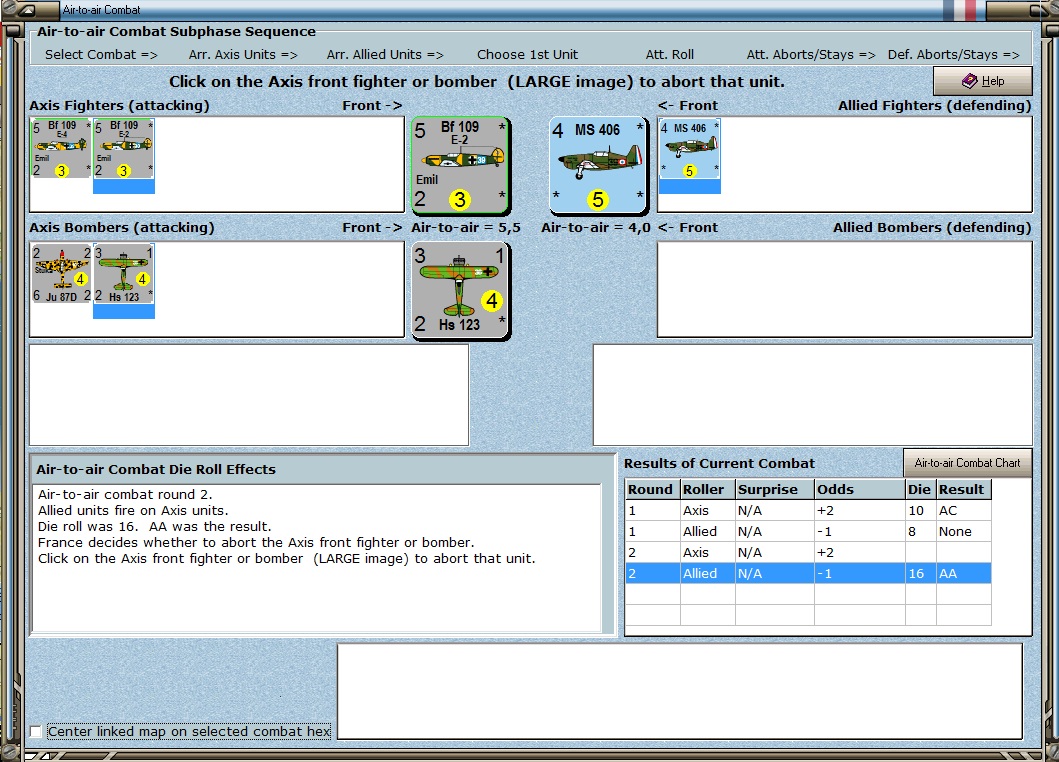1059x762 pixels.
Task: Select small Ju 87D bomber counter
Action: [61, 274]
